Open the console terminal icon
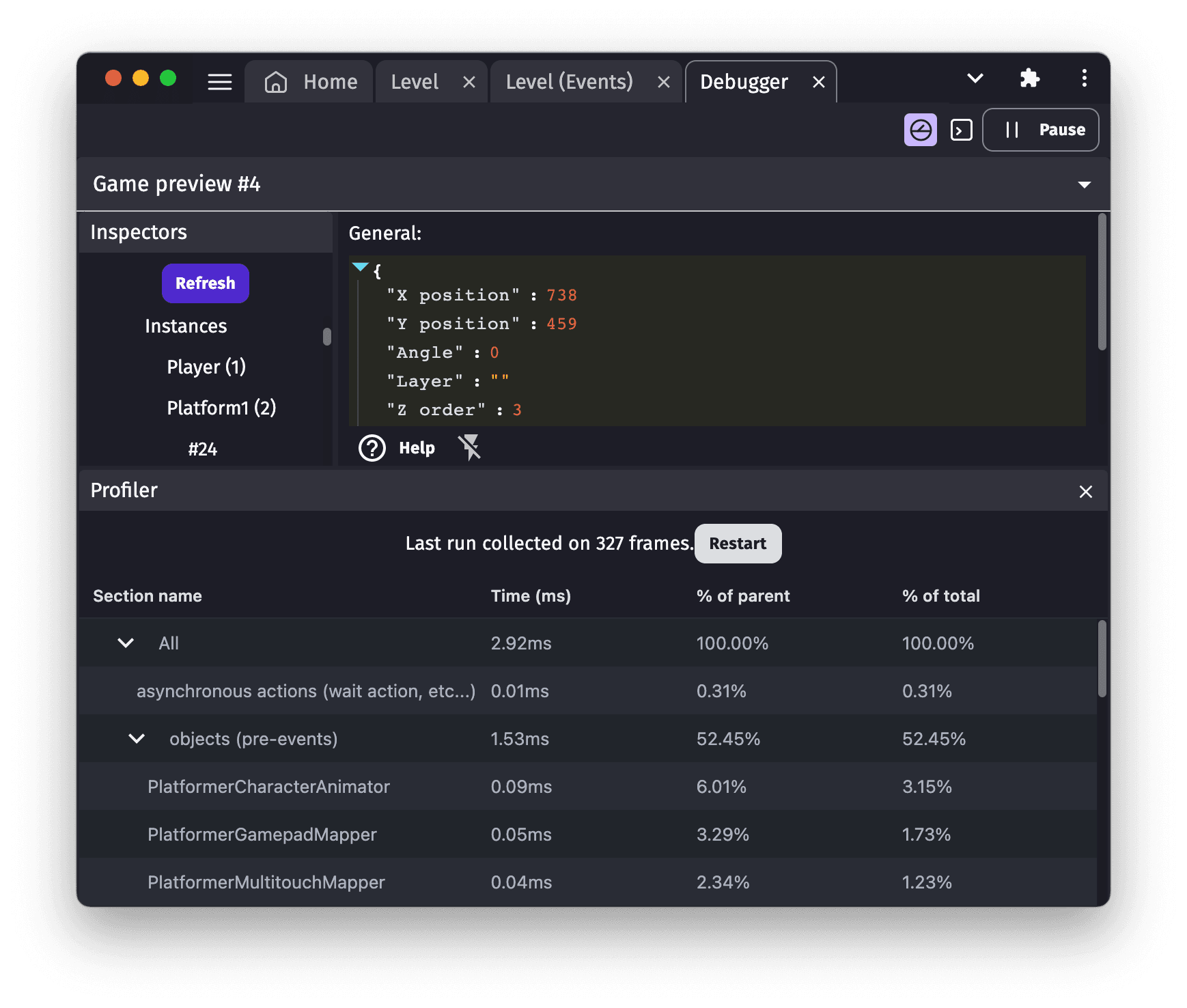The image size is (1187, 1008). [961, 130]
